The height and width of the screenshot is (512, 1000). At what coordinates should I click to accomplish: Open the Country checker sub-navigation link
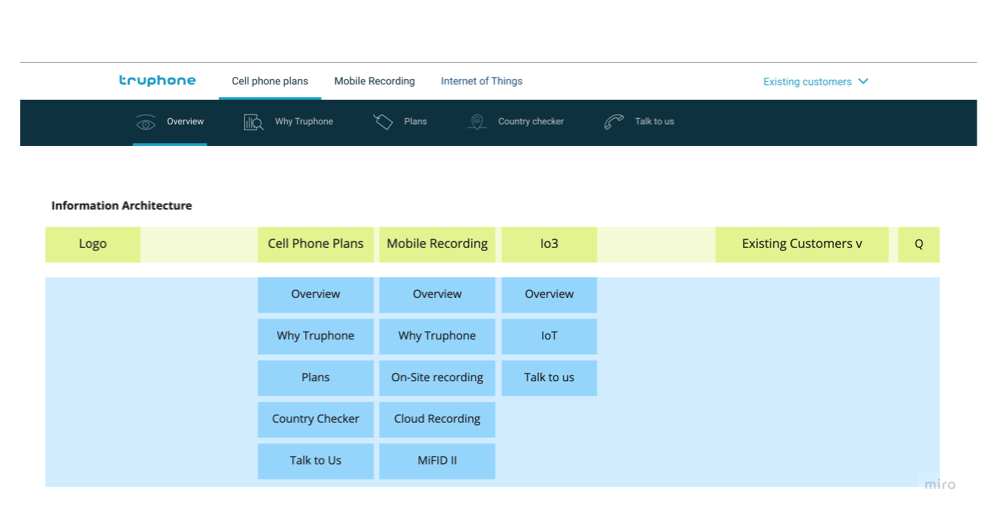tap(530, 122)
